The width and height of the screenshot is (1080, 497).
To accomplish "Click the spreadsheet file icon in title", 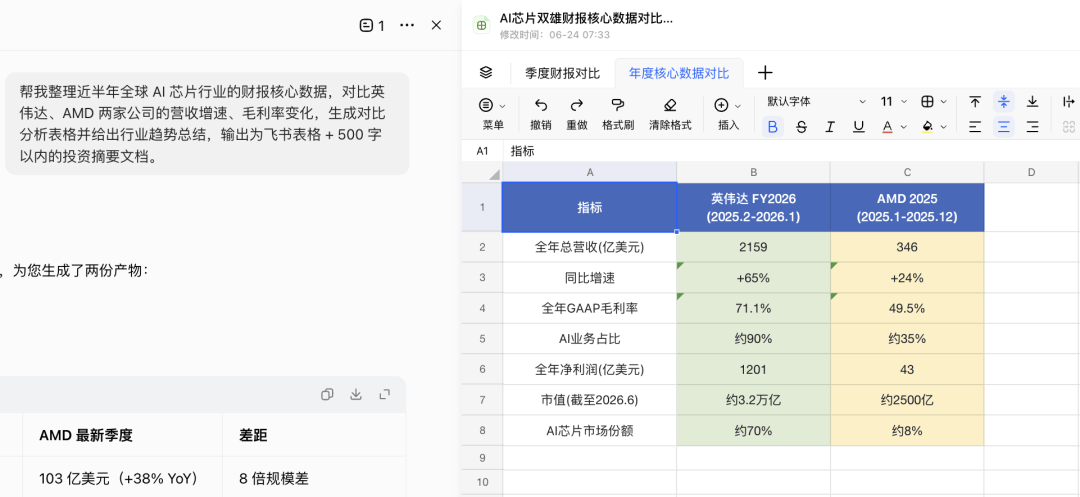I will pos(481,25).
